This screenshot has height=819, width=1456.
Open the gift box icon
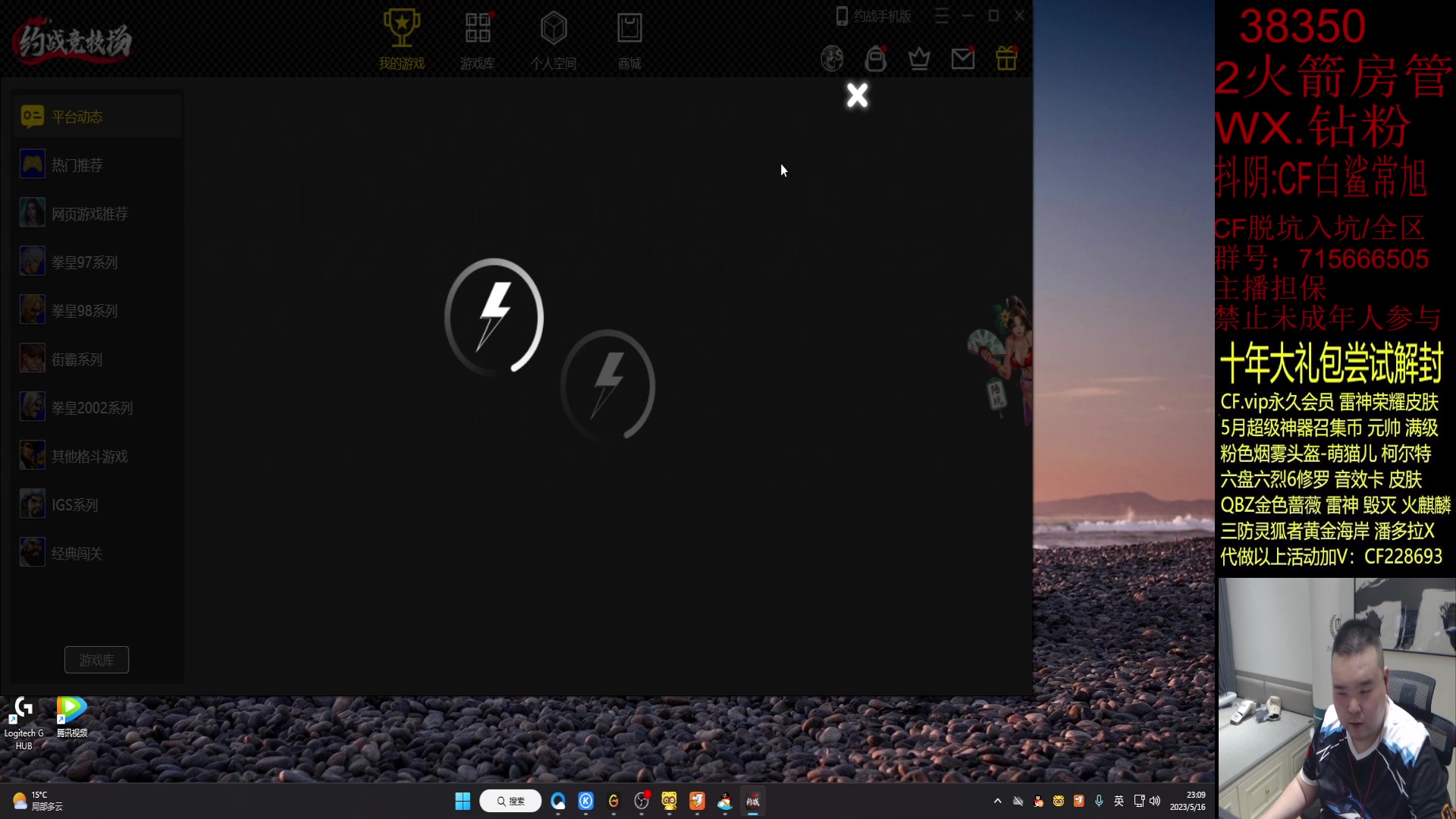point(1006,58)
